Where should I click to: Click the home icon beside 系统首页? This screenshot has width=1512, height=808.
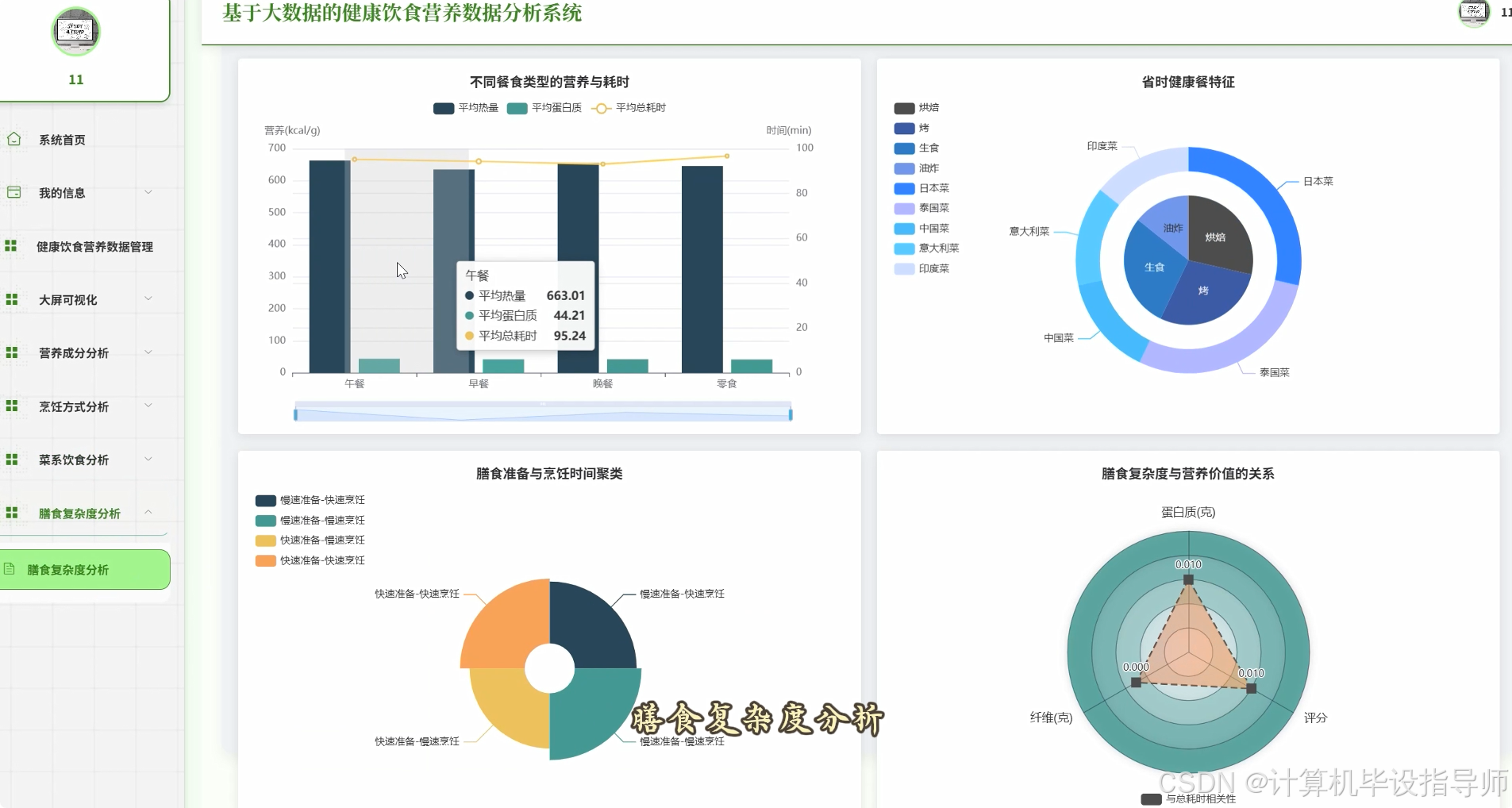(13, 139)
